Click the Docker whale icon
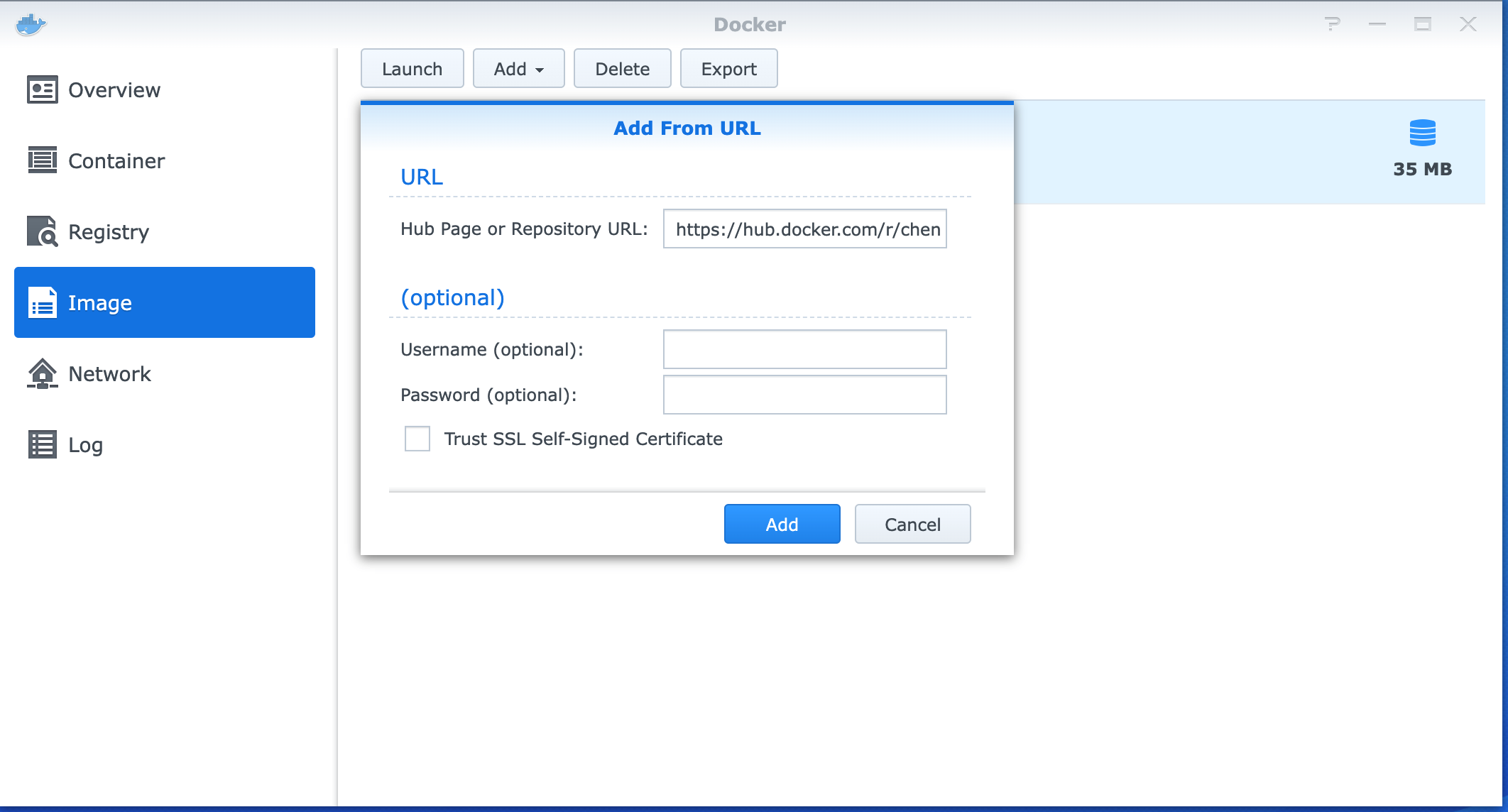The width and height of the screenshot is (1508, 812). (x=31, y=25)
